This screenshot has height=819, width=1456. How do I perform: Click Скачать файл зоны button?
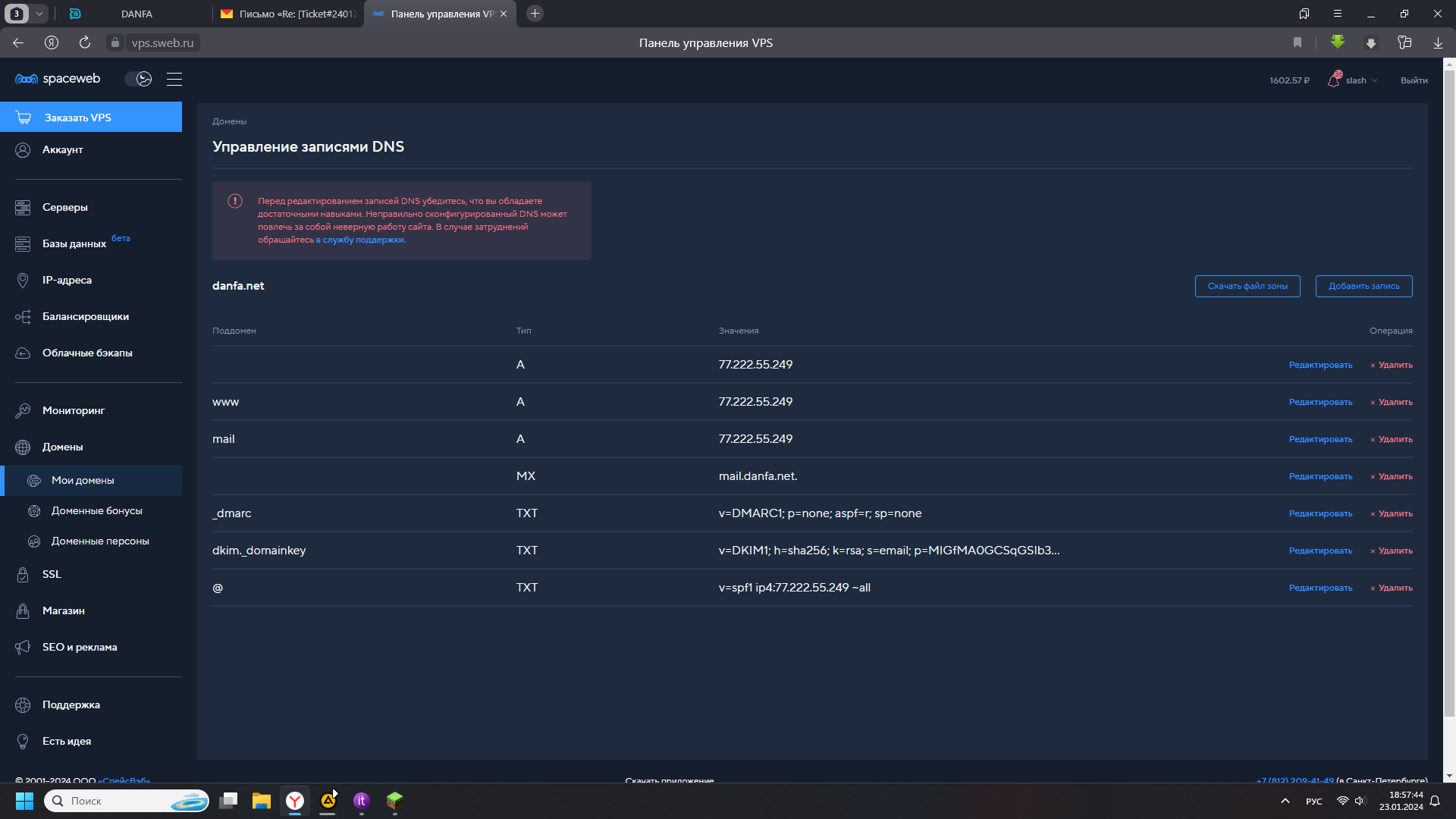[x=1247, y=287]
